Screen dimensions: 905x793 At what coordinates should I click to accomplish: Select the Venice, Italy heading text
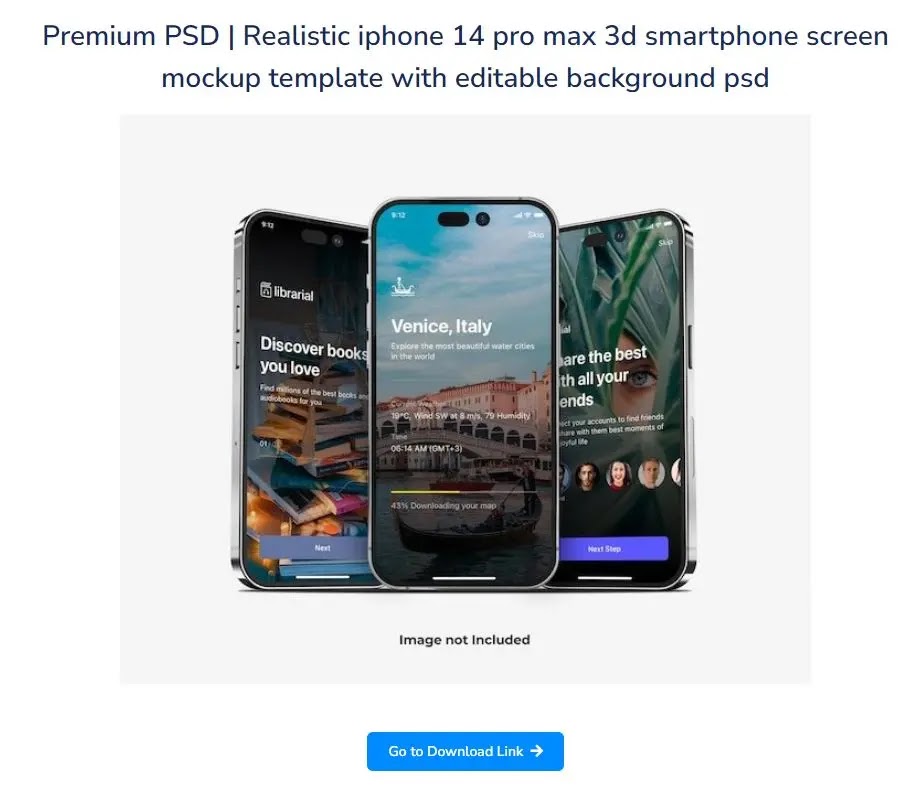pyautogui.click(x=442, y=326)
